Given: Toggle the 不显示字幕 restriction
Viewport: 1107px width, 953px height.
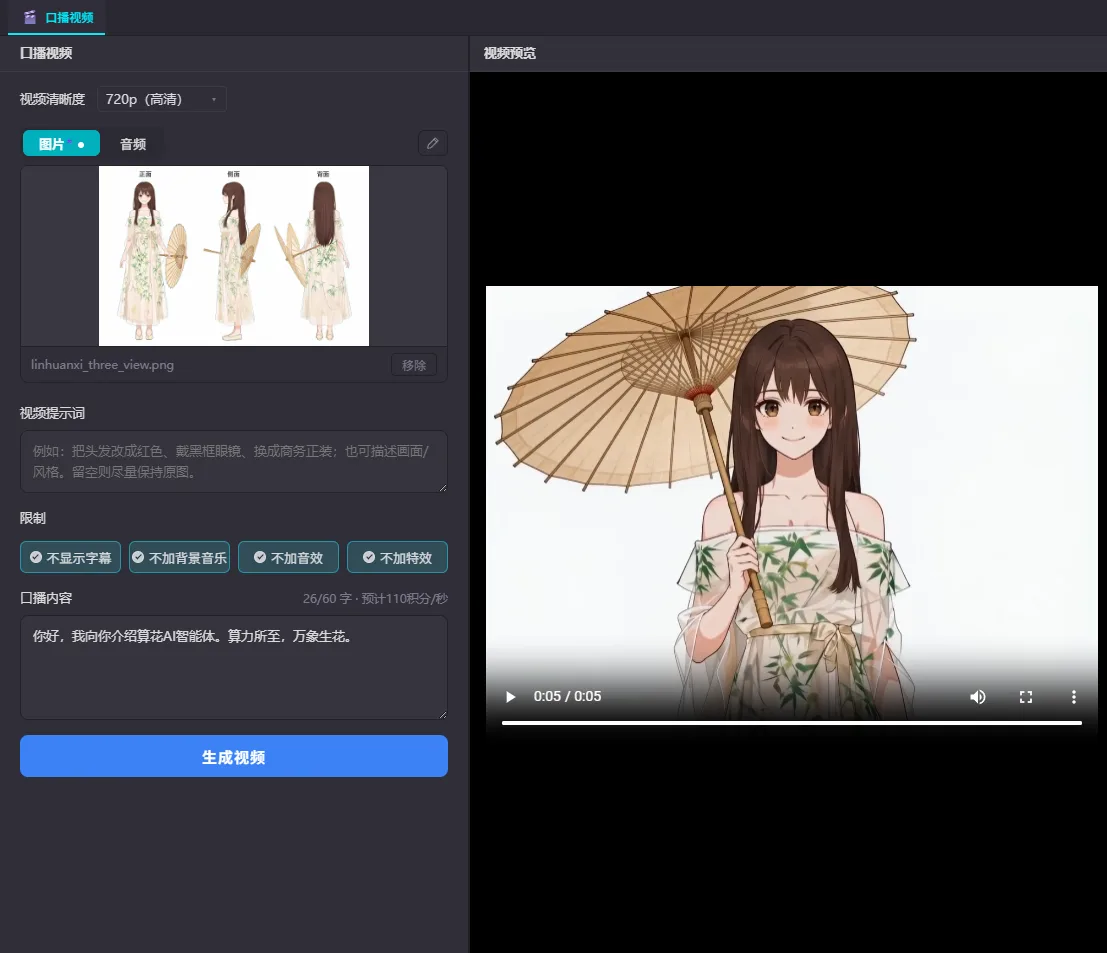Looking at the screenshot, I should click(71, 558).
